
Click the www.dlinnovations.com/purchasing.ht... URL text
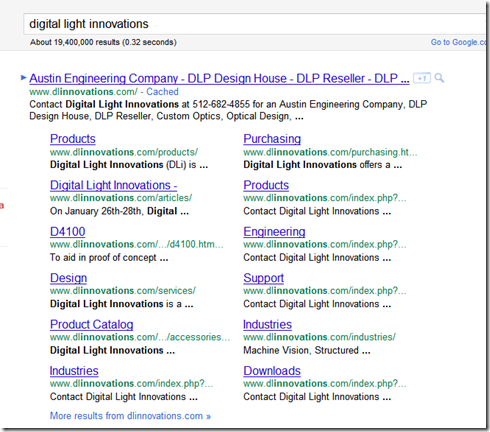(330, 152)
